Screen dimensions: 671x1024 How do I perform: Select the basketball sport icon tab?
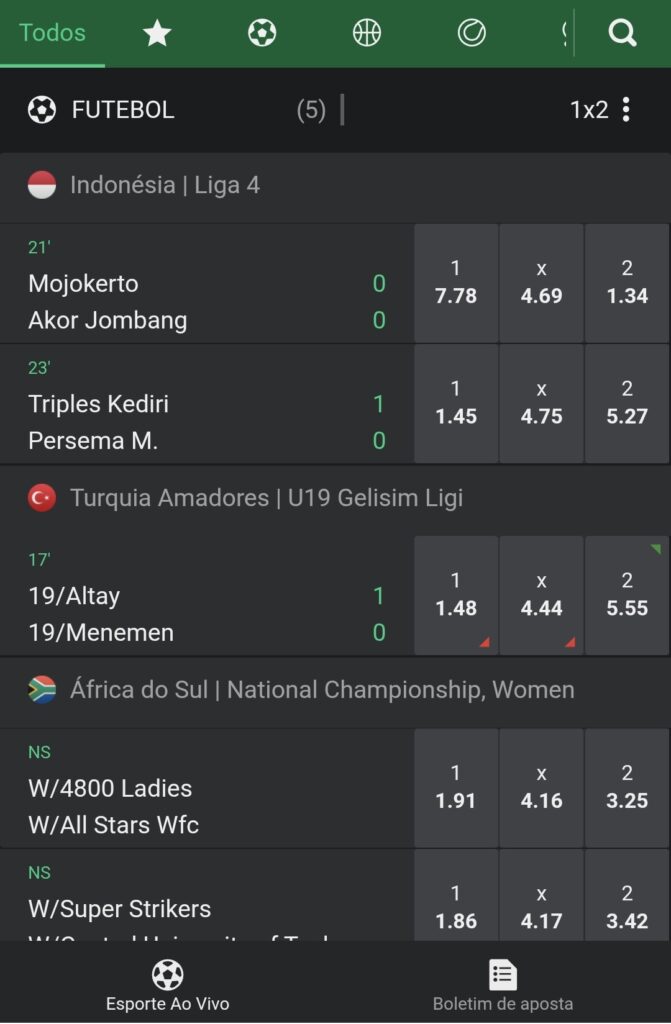[367, 34]
